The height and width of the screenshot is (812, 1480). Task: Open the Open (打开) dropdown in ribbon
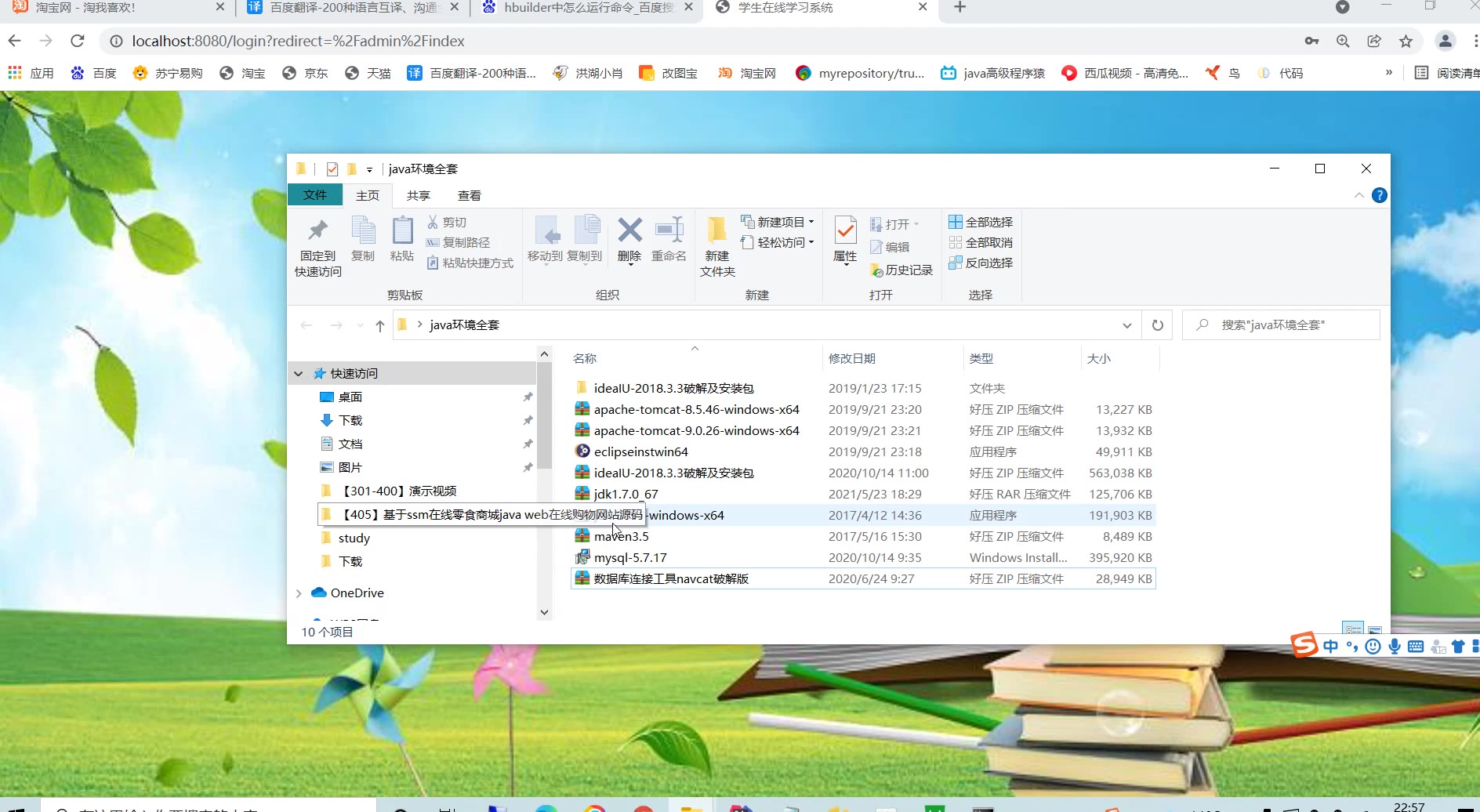(894, 225)
